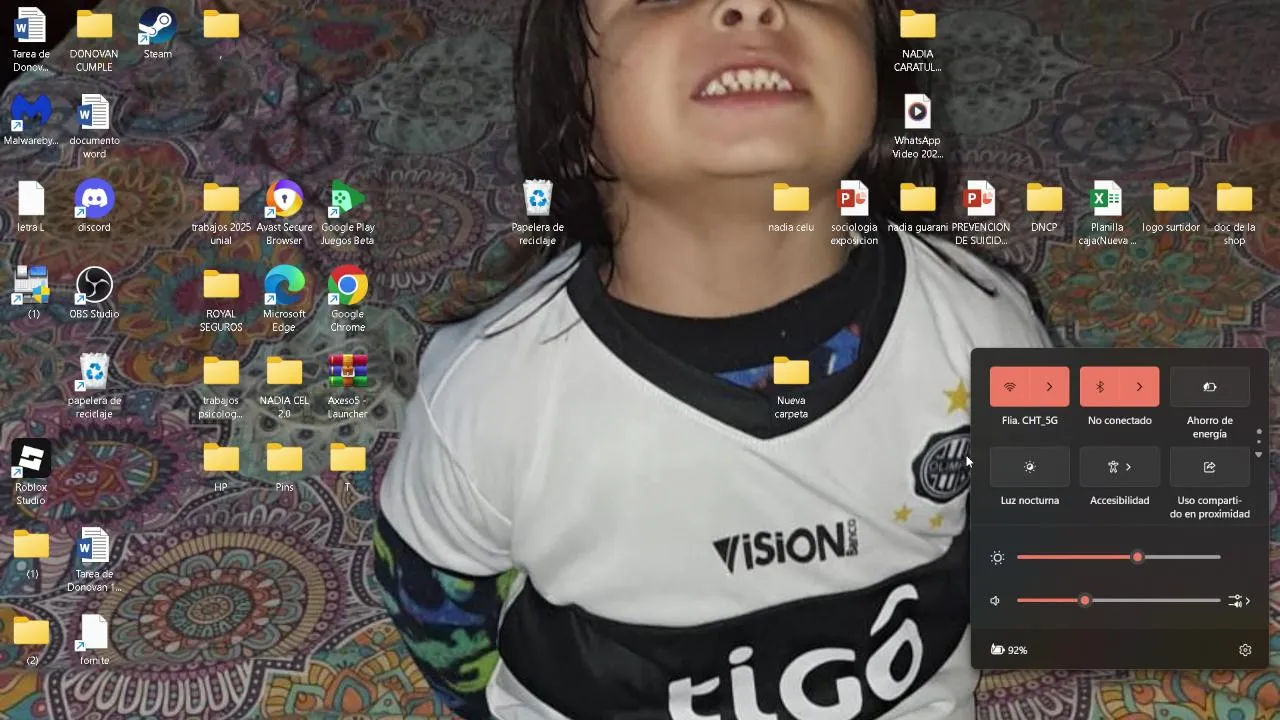This screenshot has height=720, width=1280.
Task: Select the 'doc de la shop' folder
Action: (x=1234, y=214)
